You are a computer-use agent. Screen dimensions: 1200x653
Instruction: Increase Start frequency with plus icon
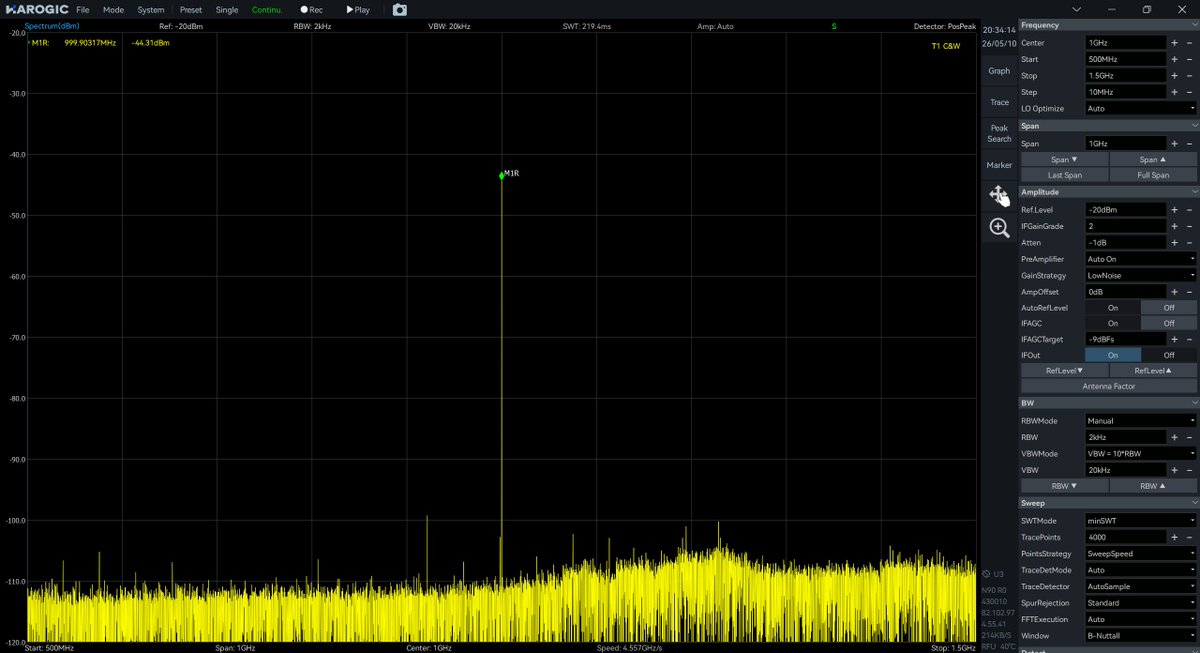coord(1175,59)
